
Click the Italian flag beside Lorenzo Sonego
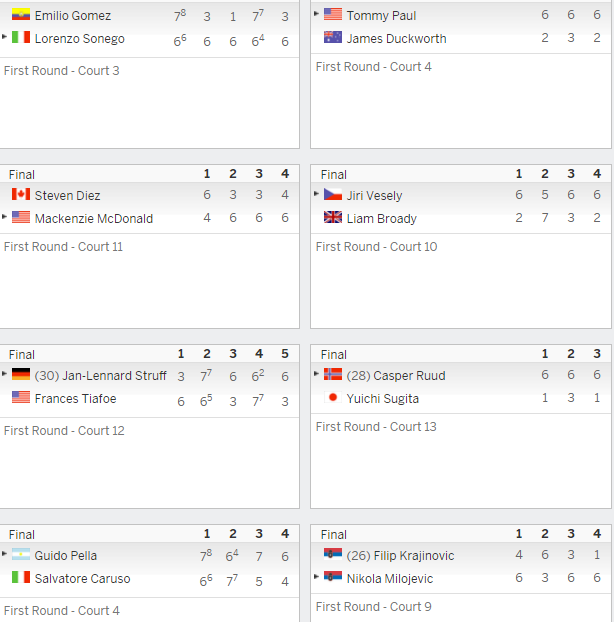21,37
